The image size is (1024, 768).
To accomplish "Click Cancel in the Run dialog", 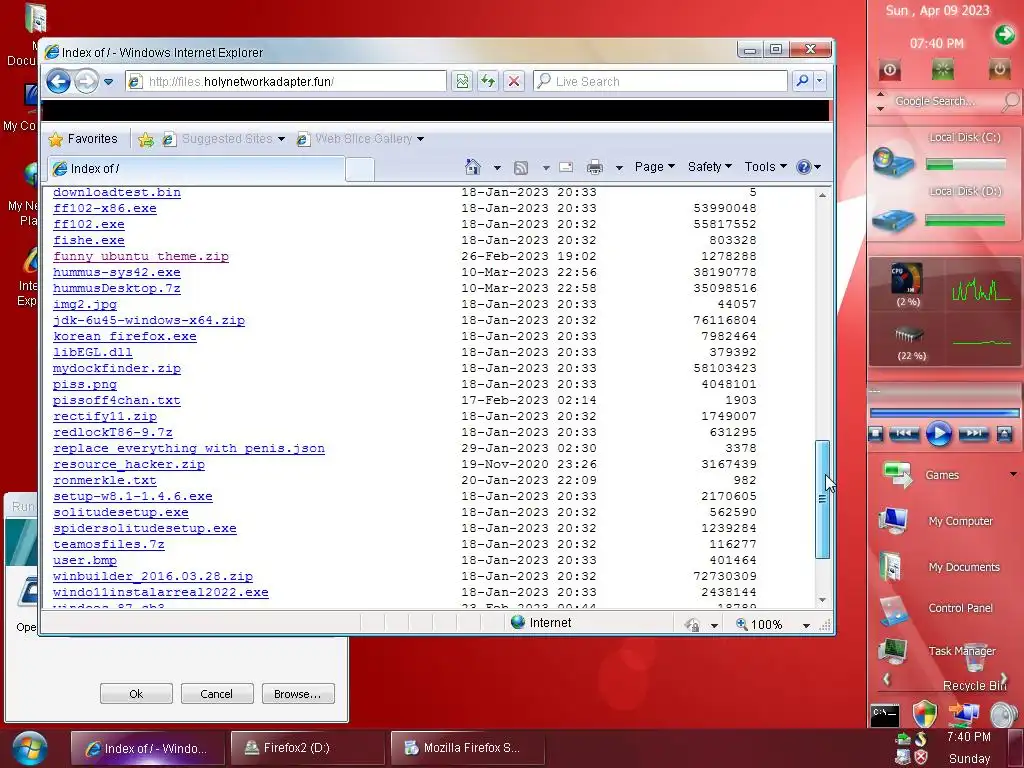I will [217, 694].
